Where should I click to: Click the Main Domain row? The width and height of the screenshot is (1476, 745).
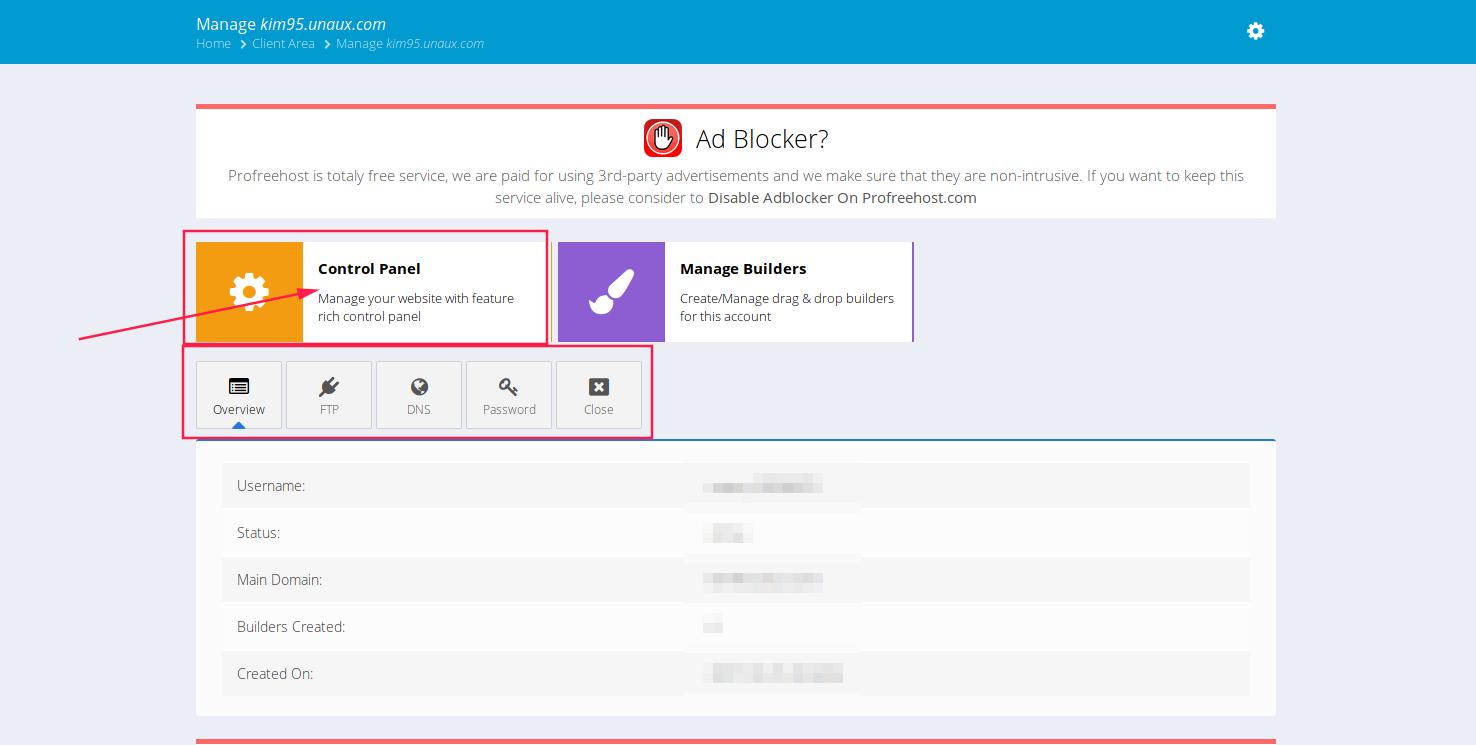point(735,580)
